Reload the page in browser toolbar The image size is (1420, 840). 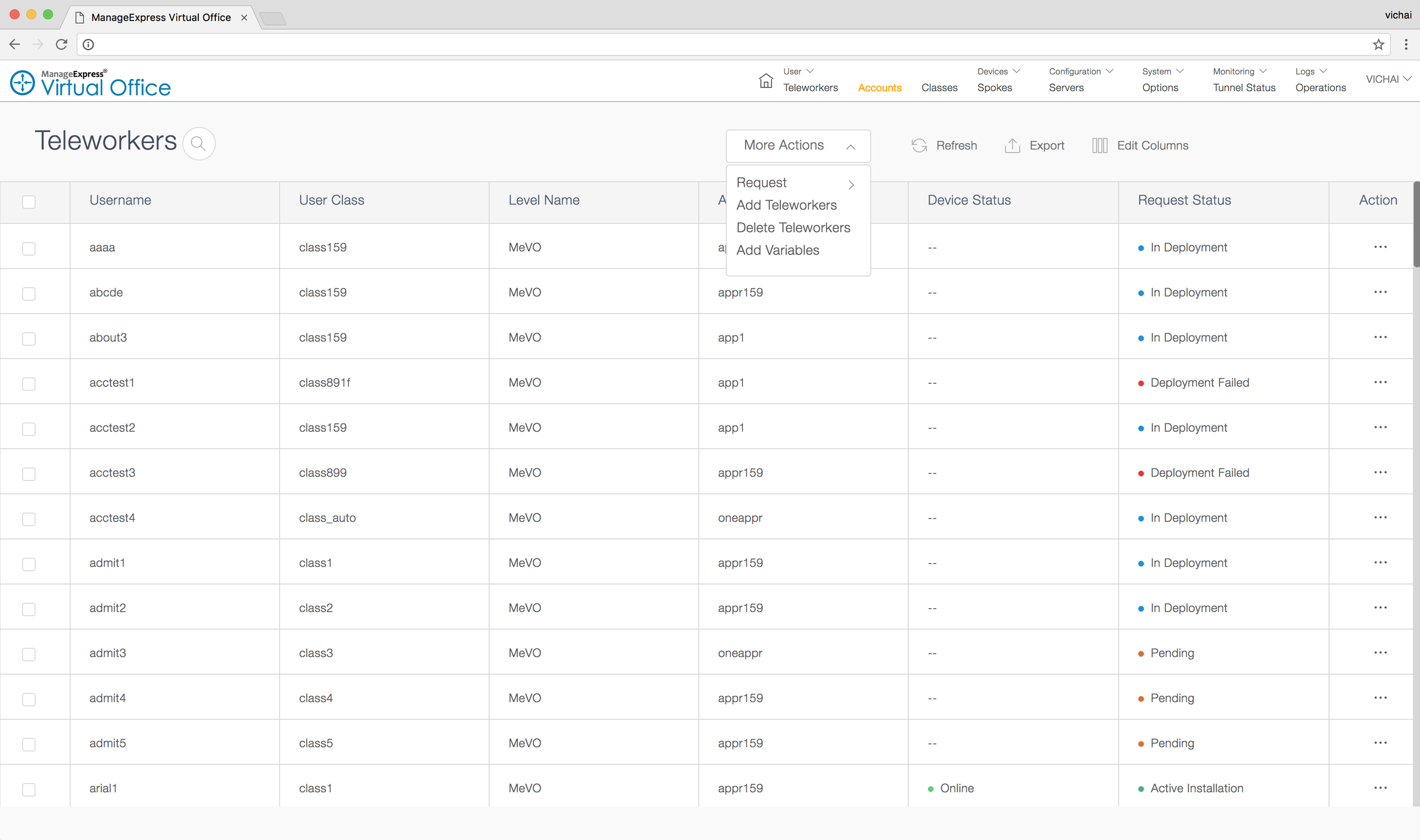point(61,44)
